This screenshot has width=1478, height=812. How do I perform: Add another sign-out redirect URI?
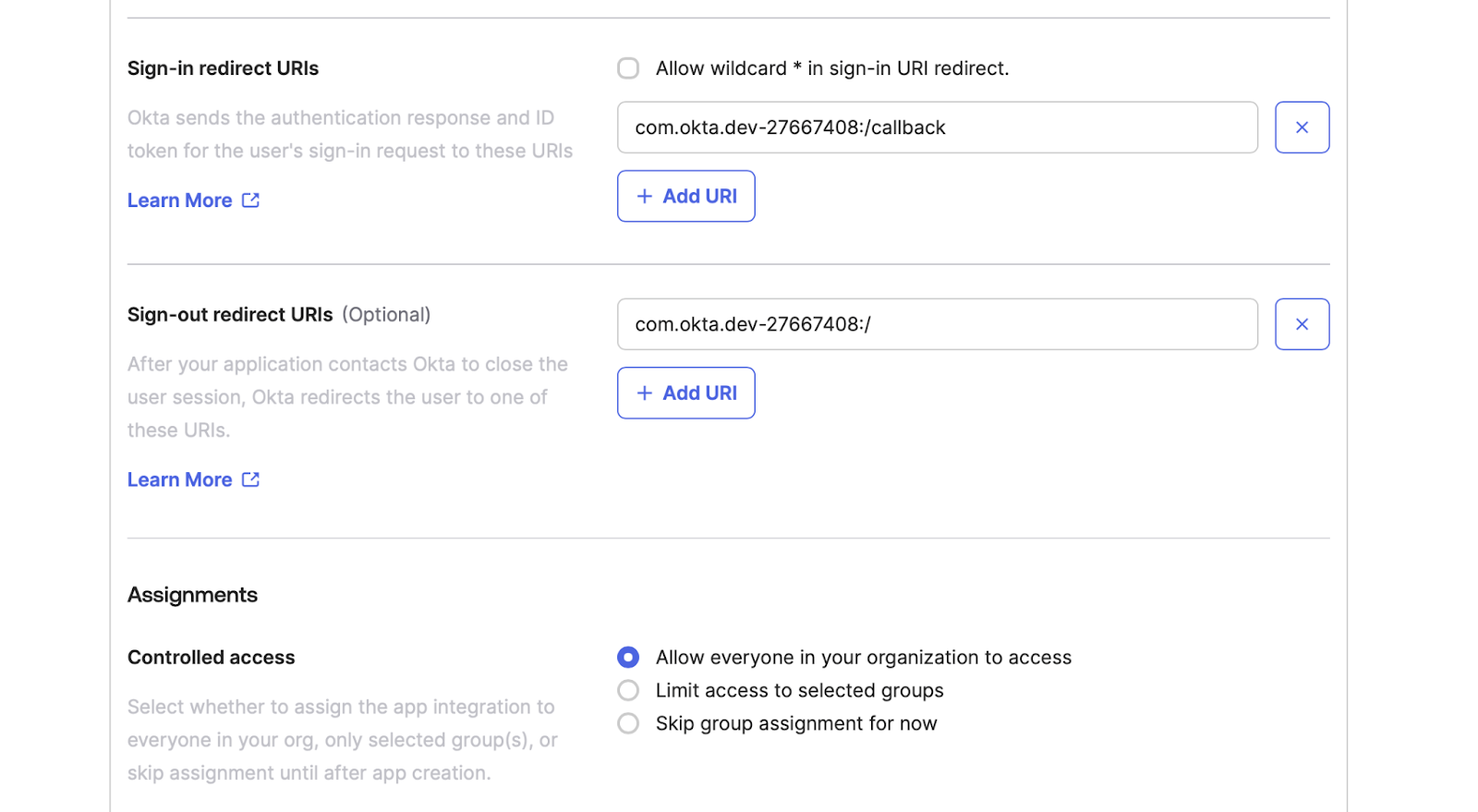pos(685,393)
